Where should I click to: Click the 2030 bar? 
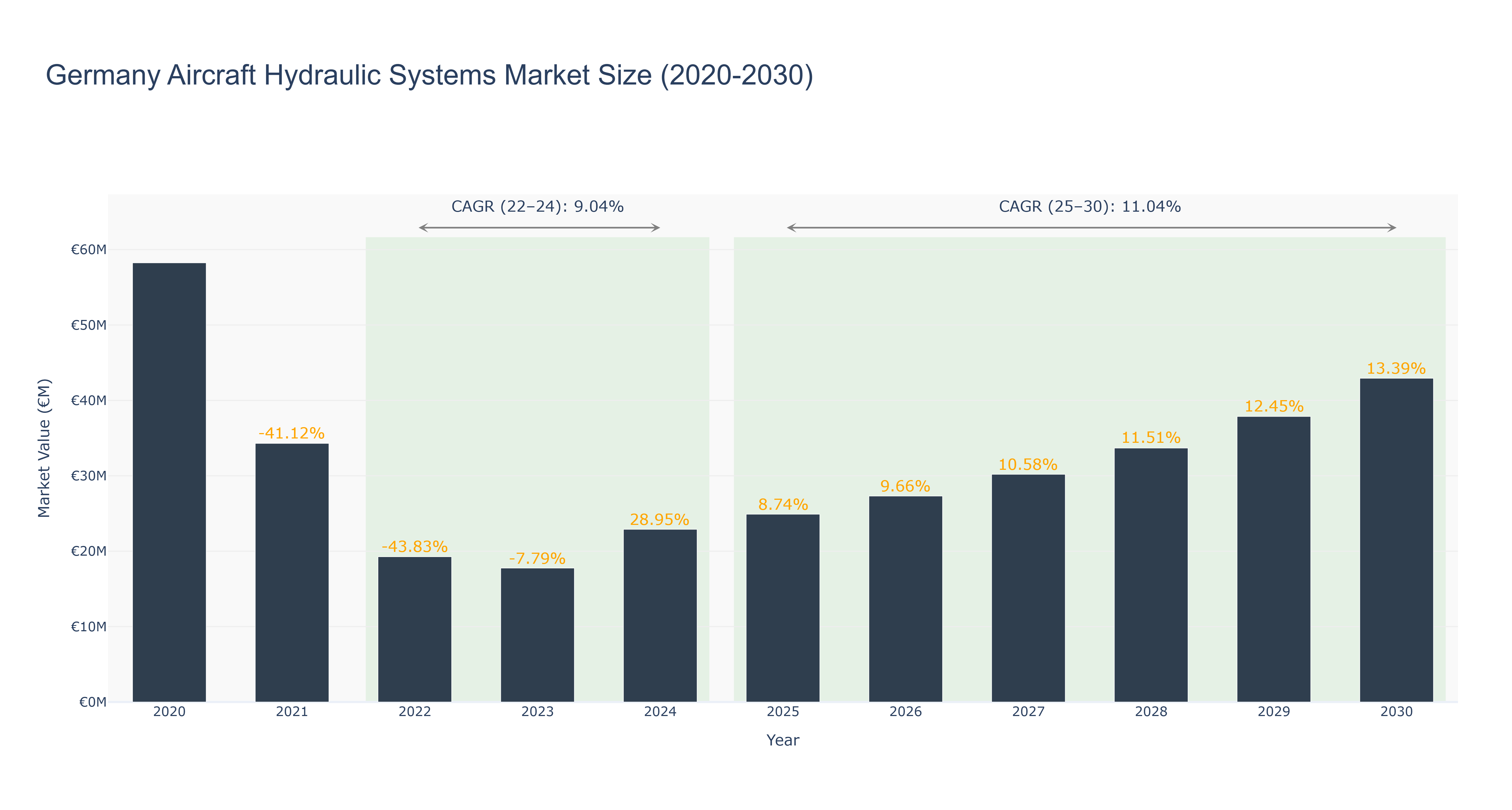coord(1396,540)
